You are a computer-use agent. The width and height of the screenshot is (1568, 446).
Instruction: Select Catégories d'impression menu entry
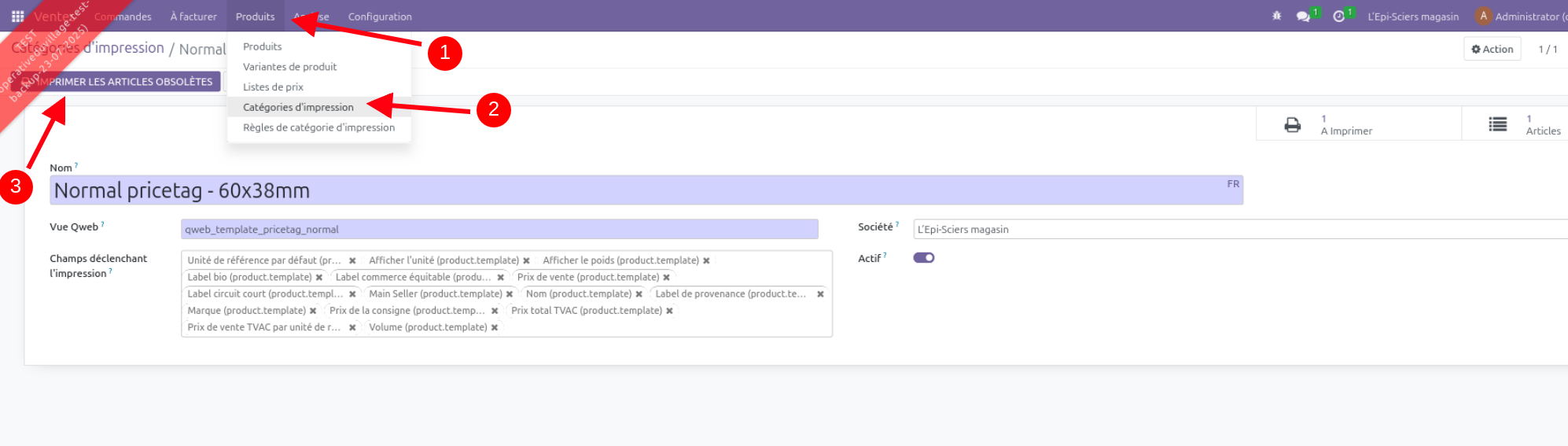pyautogui.click(x=298, y=107)
